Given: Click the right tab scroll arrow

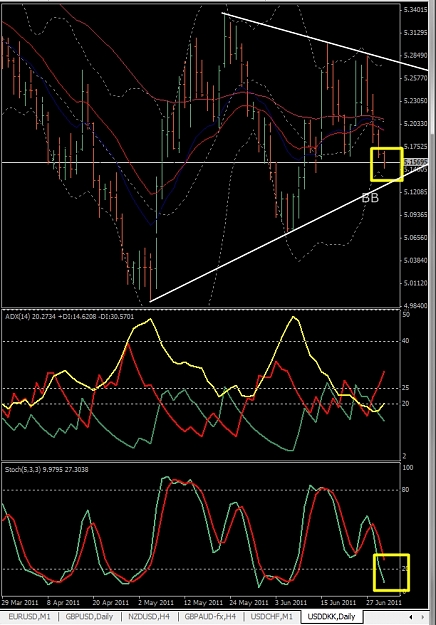Looking at the screenshot, I should [x=422, y=617].
